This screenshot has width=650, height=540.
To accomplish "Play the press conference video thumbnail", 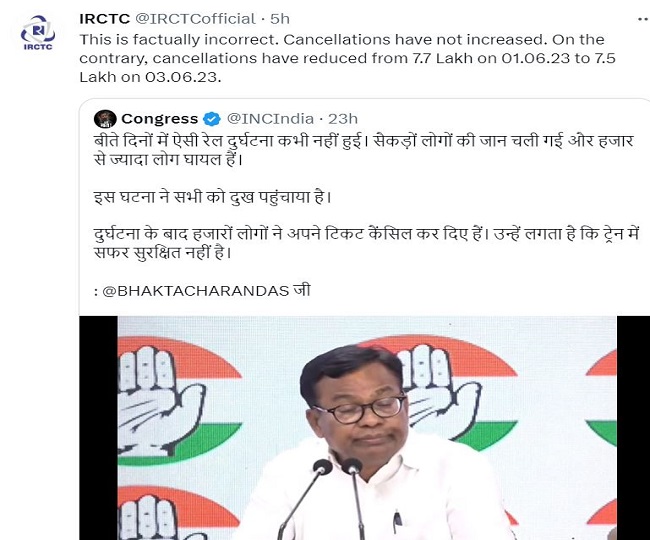I will [x=364, y=428].
